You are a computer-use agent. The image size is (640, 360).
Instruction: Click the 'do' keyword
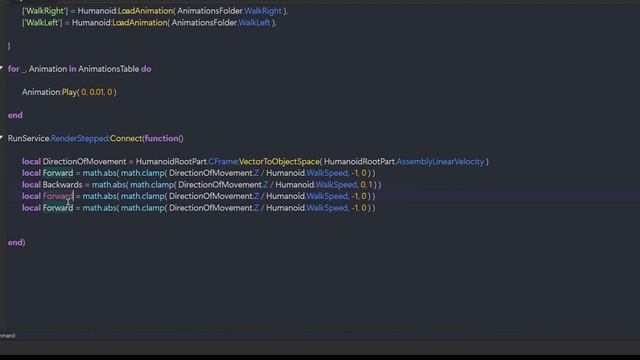tap(146, 69)
